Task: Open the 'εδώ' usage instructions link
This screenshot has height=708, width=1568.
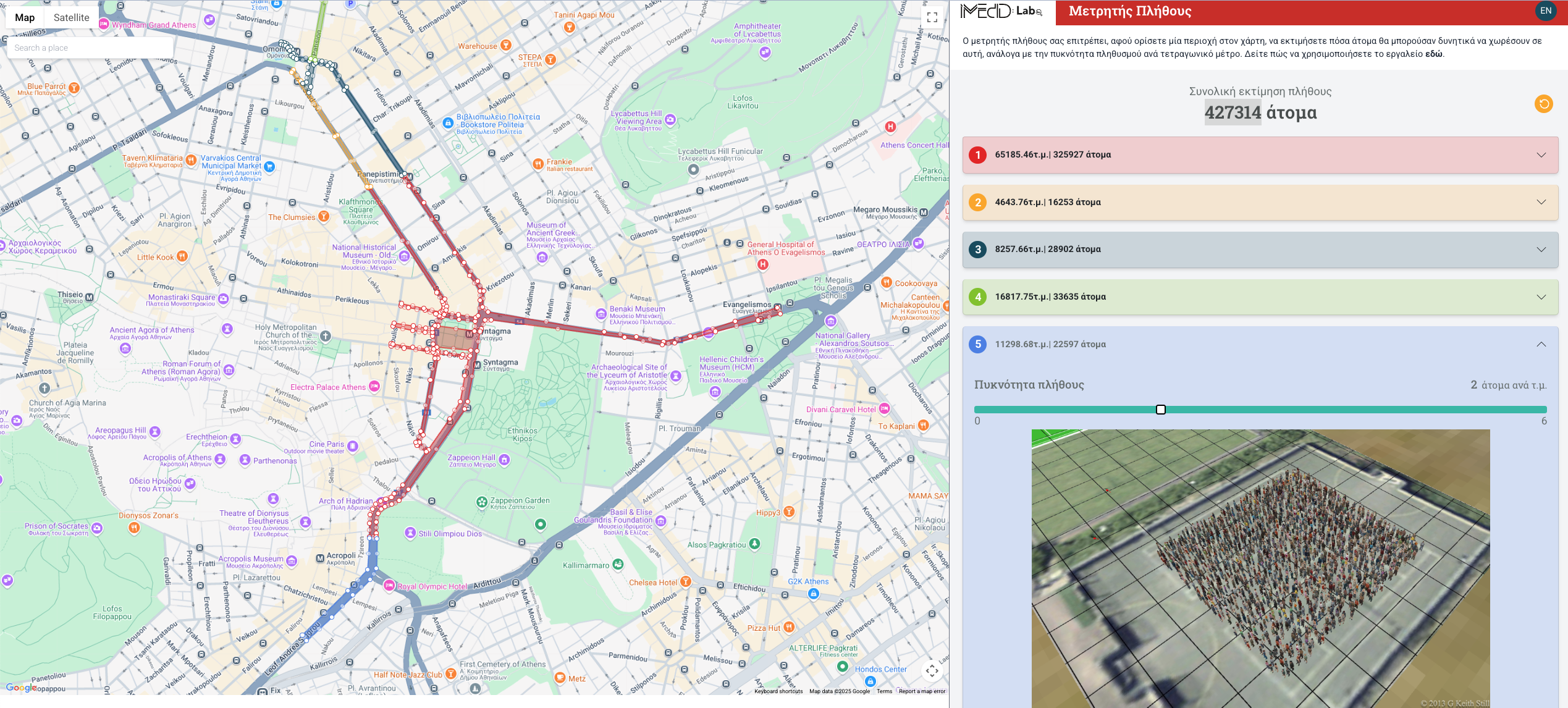Action: tap(1433, 54)
